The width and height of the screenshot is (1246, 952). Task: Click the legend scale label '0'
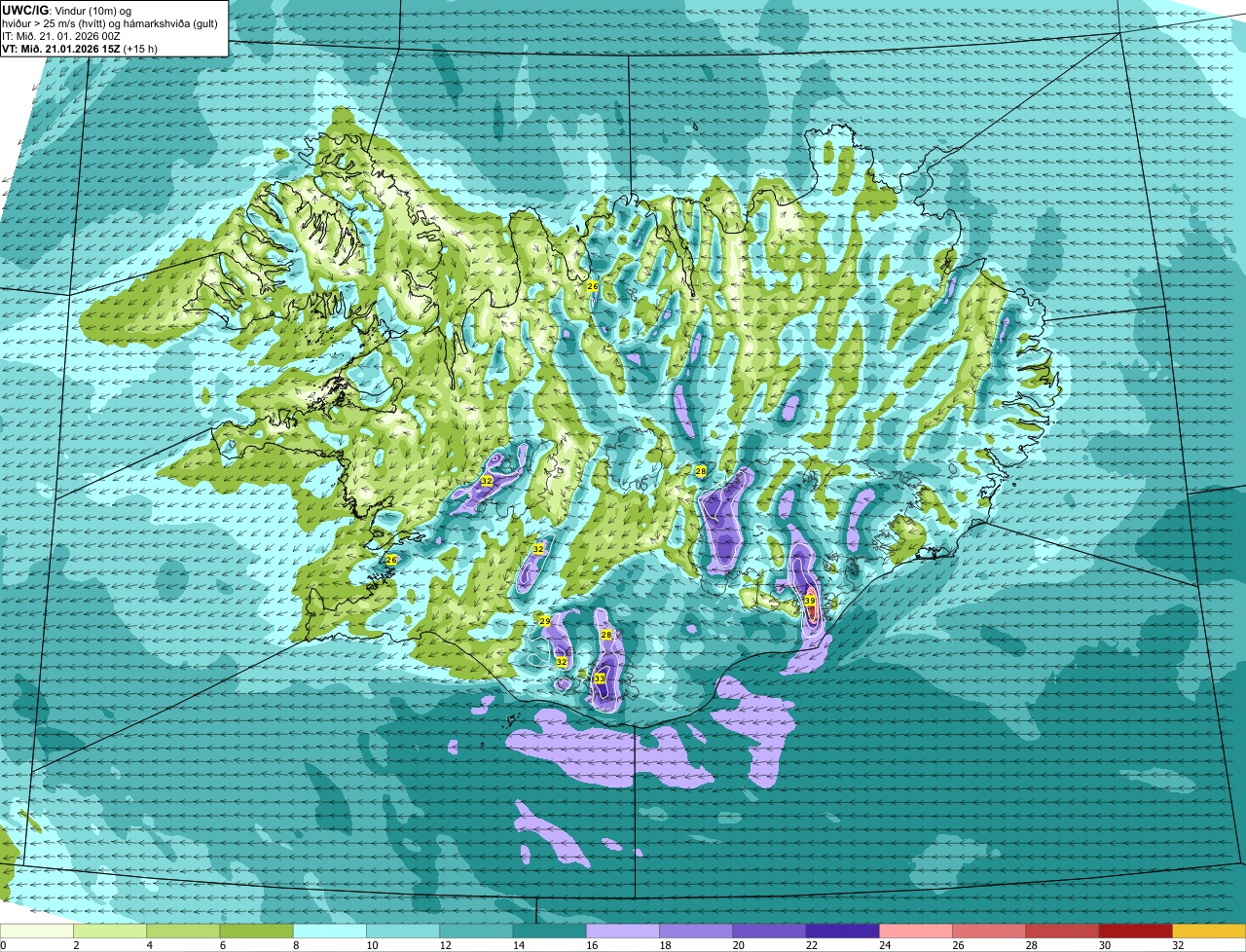coord(3,945)
